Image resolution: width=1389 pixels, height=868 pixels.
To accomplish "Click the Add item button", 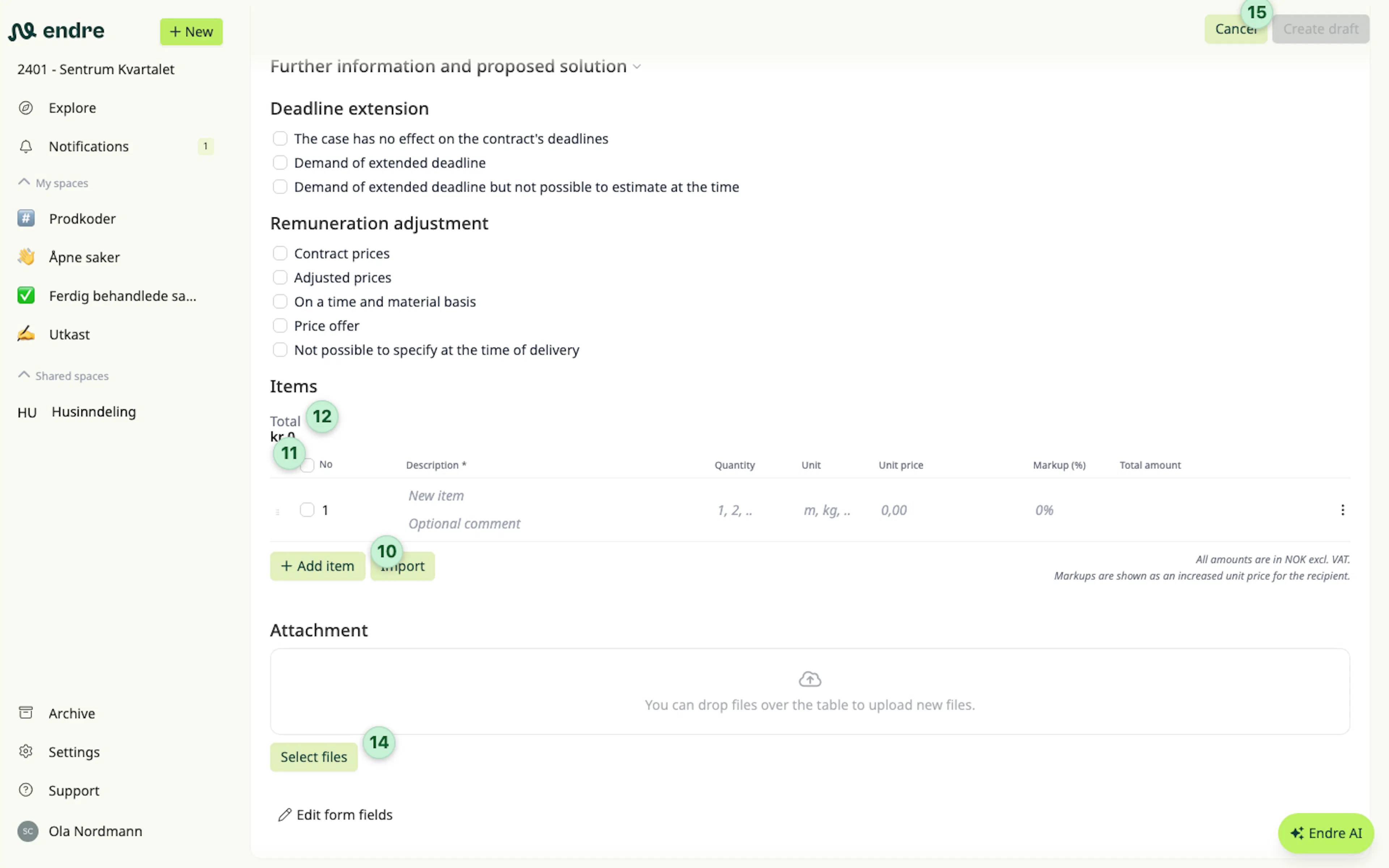I will [317, 566].
